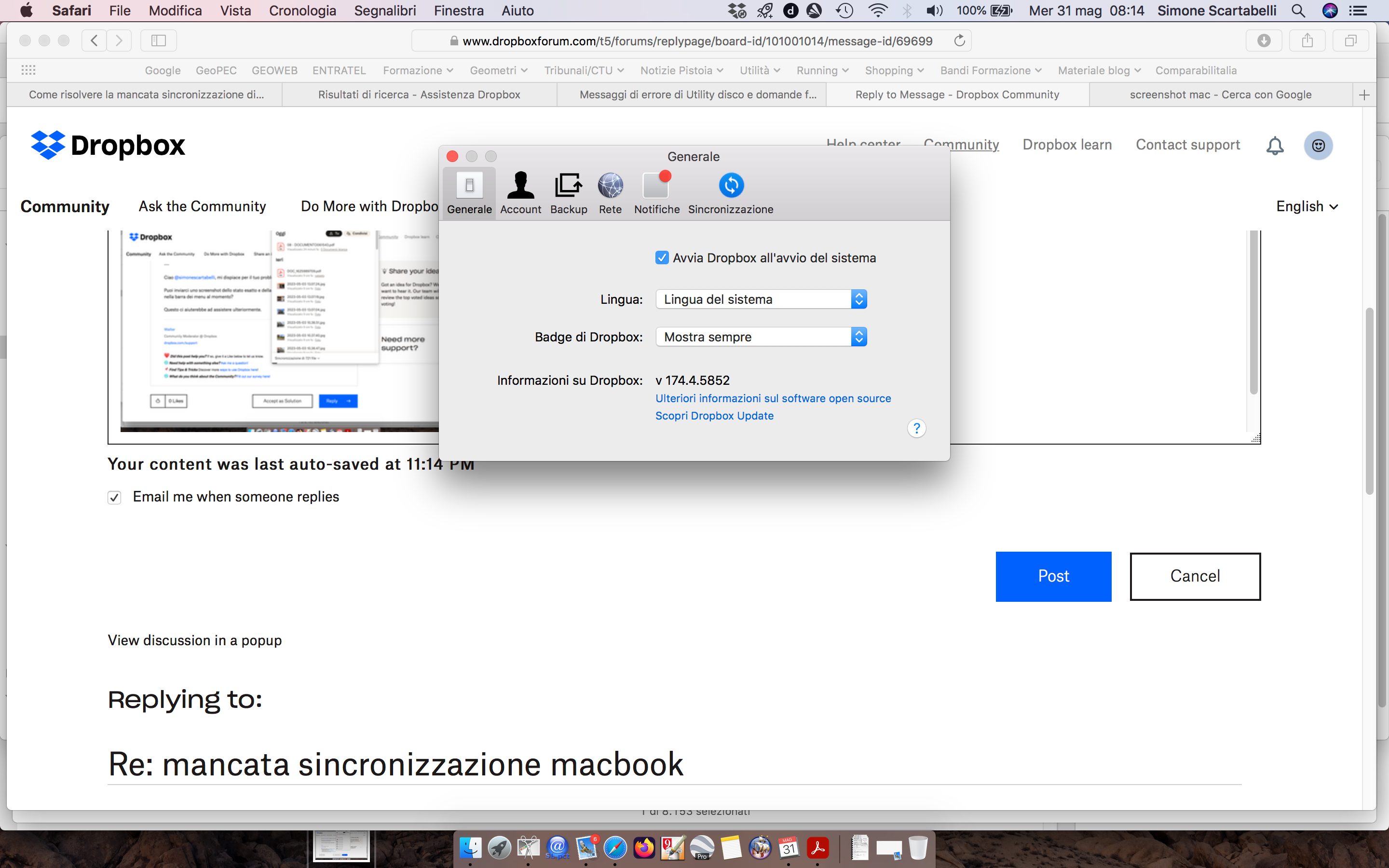Open a new Safari tab

[1364, 95]
